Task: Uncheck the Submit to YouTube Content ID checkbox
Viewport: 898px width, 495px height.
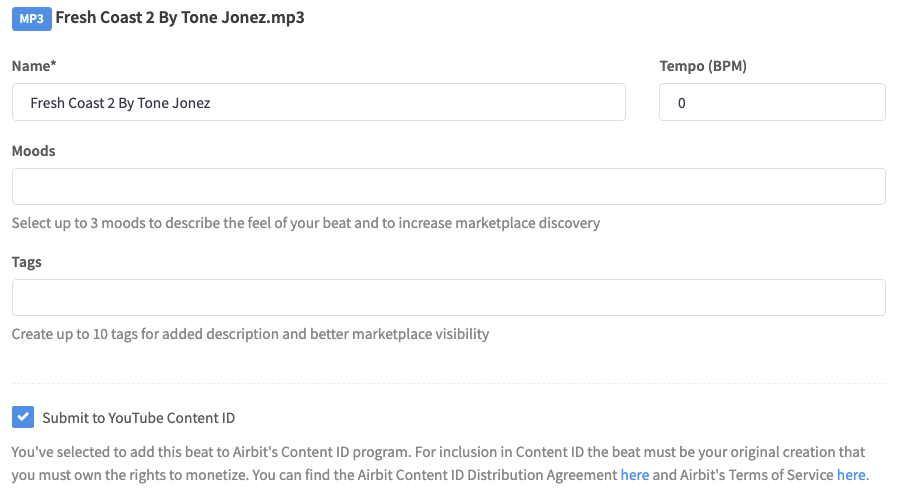Action: (x=22, y=417)
